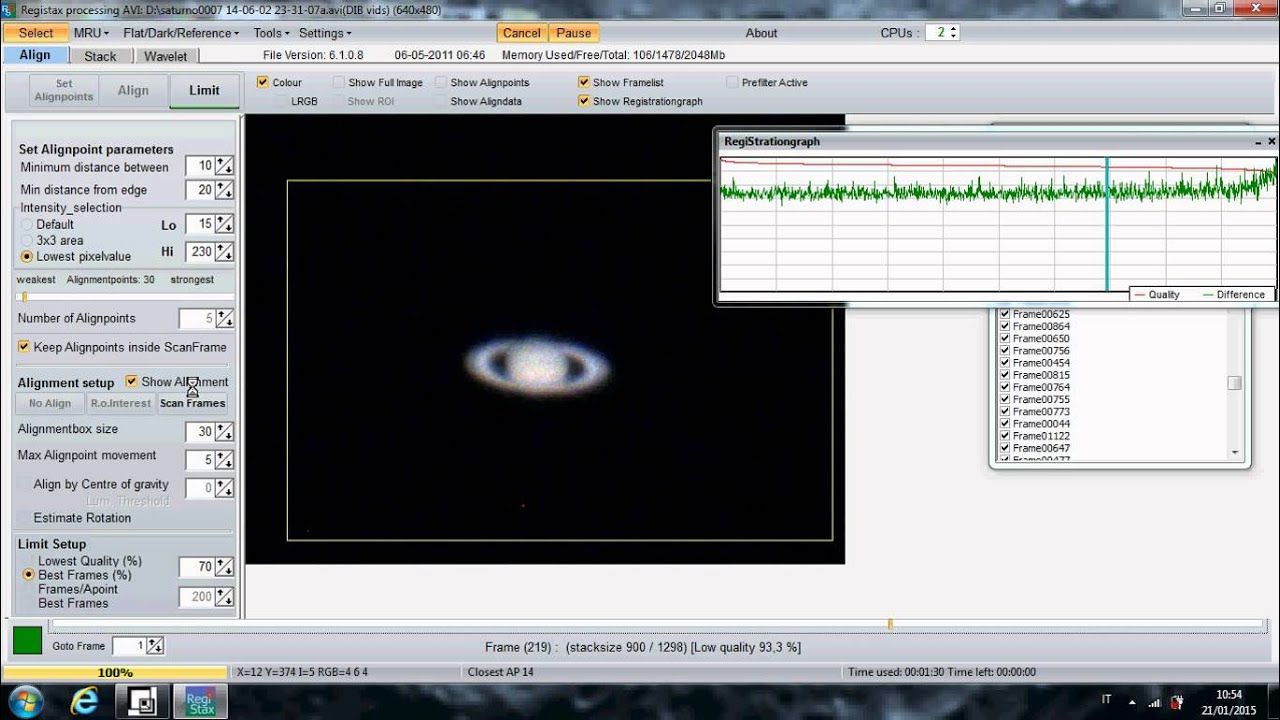Open the Windows Start menu
1280x720 pixels.
coord(25,700)
